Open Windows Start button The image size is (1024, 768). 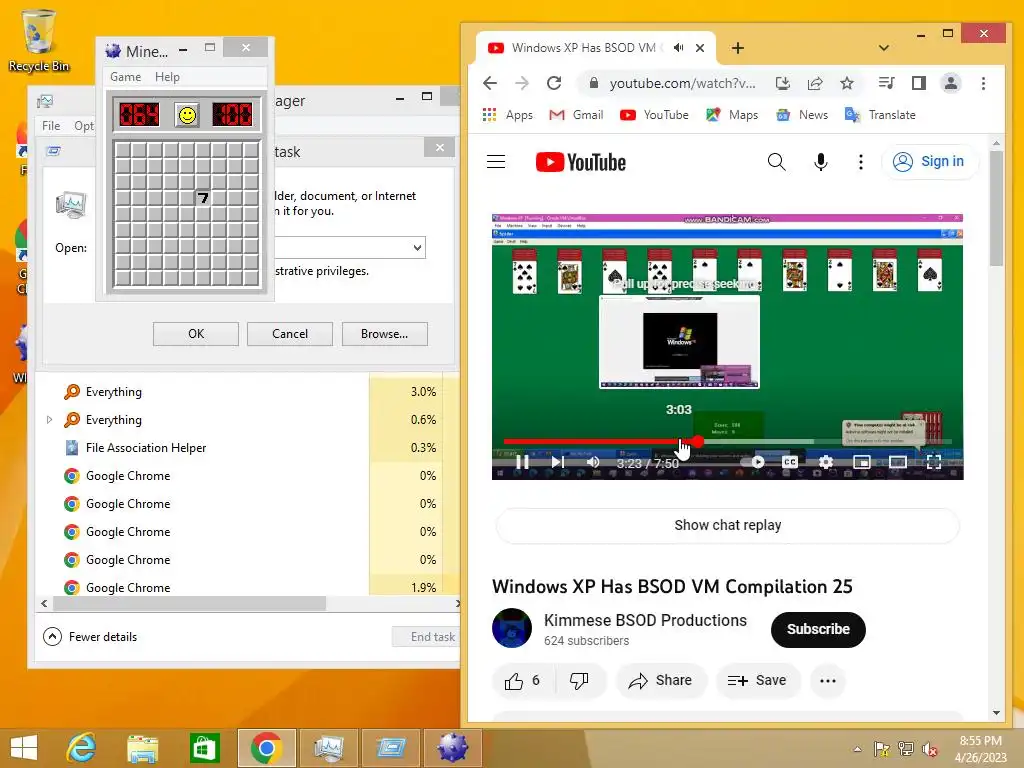tap(24, 748)
